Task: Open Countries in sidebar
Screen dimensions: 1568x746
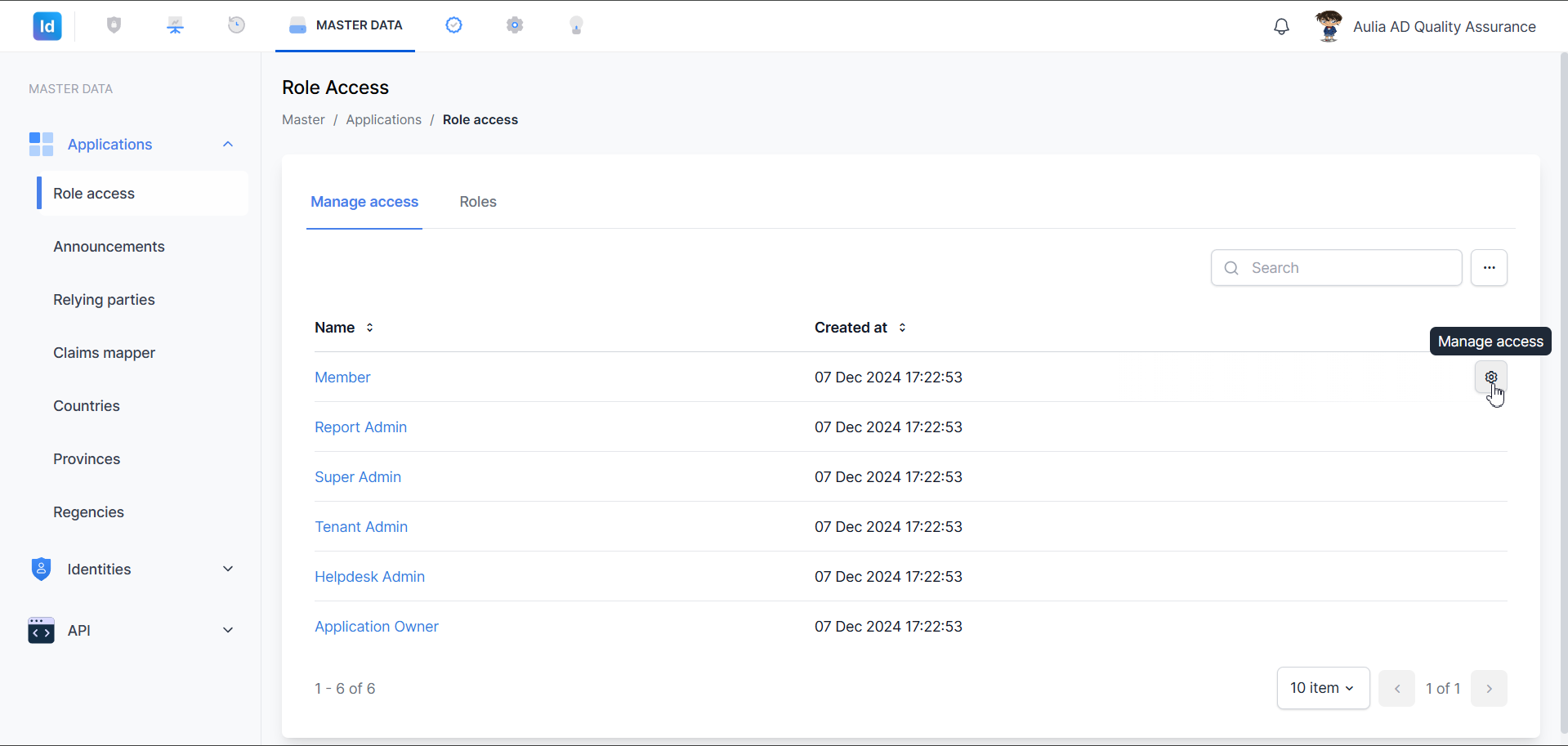Action: tap(87, 406)
